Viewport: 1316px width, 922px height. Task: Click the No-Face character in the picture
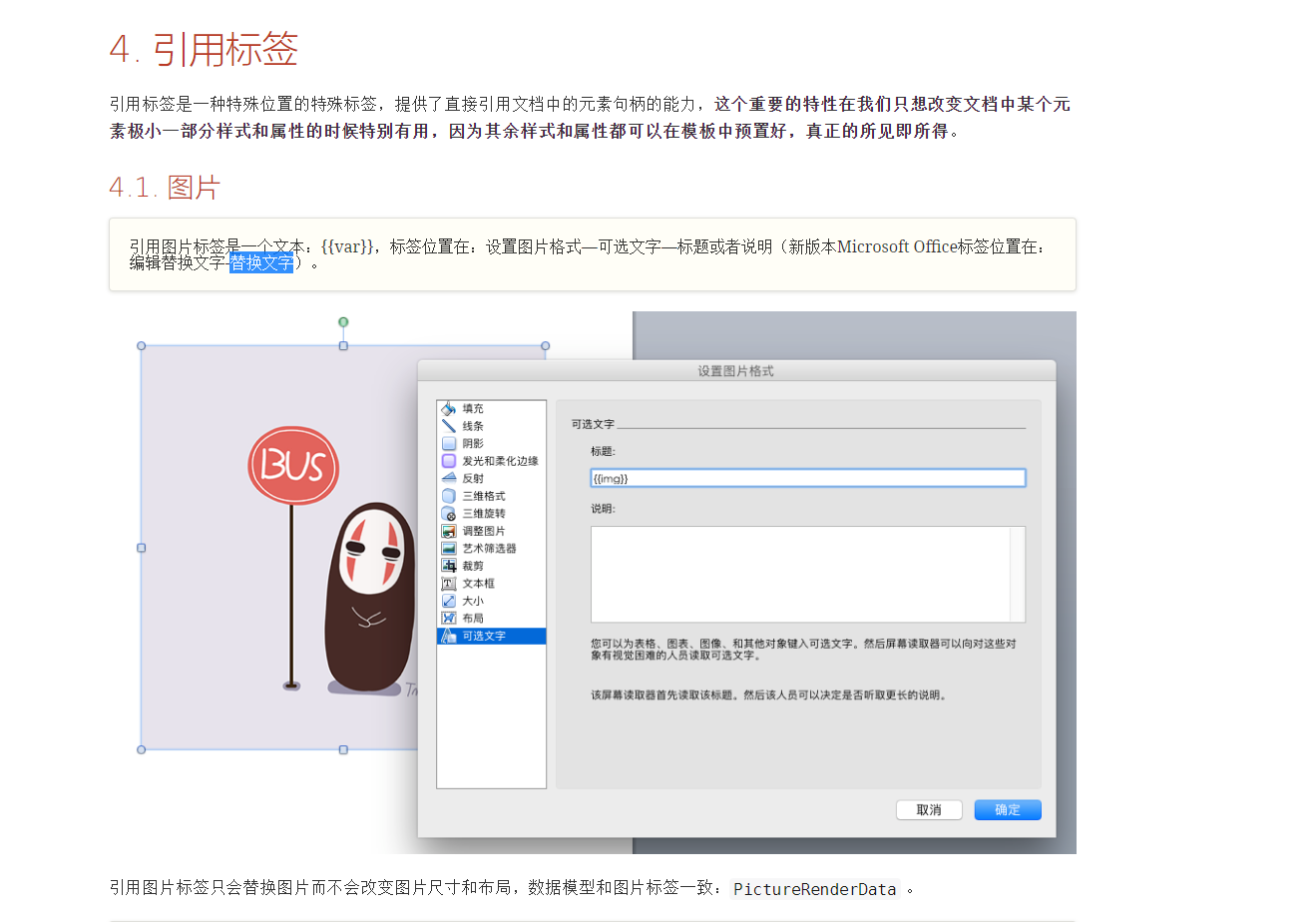tap(368, 596)
